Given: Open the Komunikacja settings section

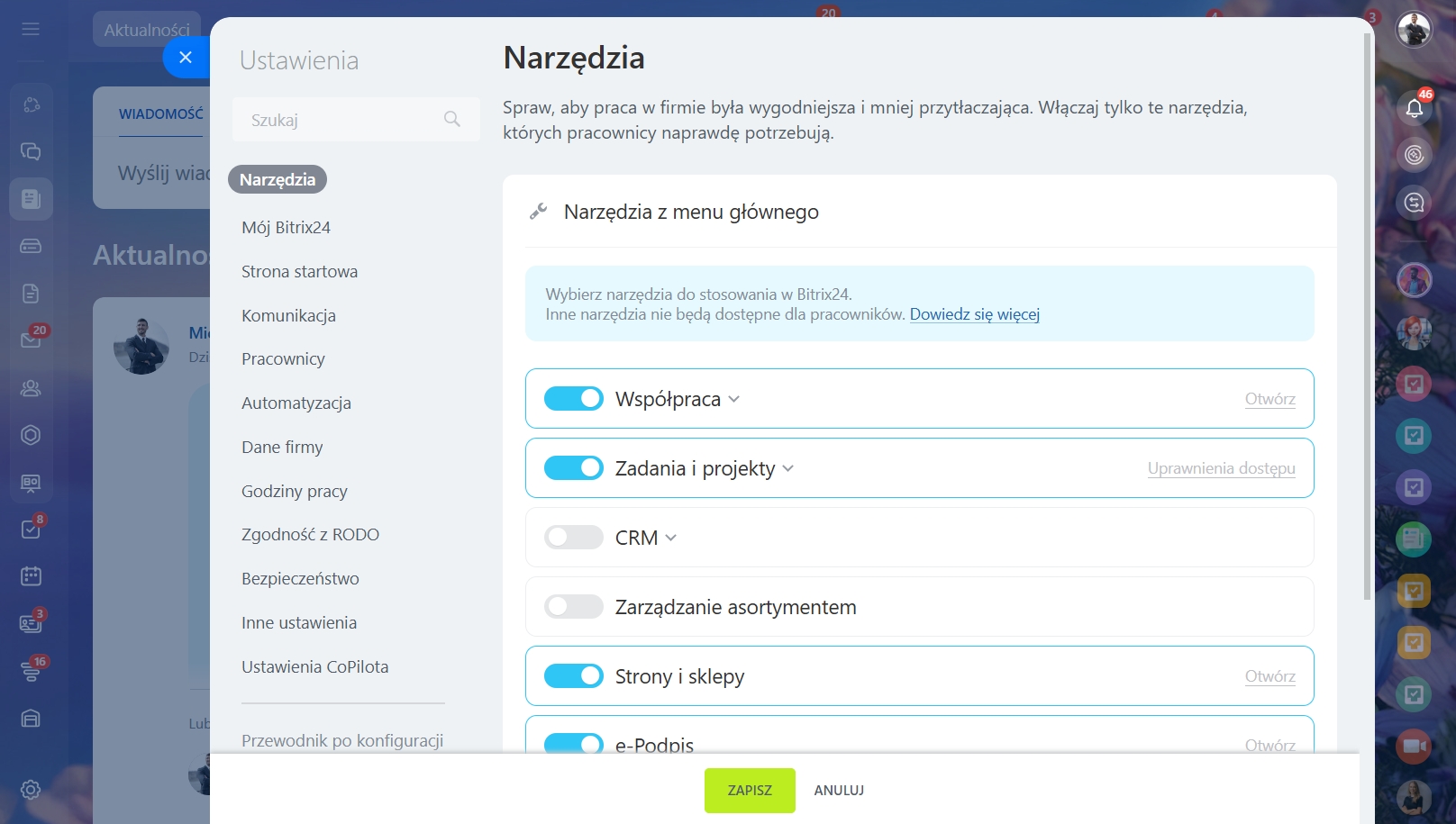Looking at the screenshot, I should [288, 315].
